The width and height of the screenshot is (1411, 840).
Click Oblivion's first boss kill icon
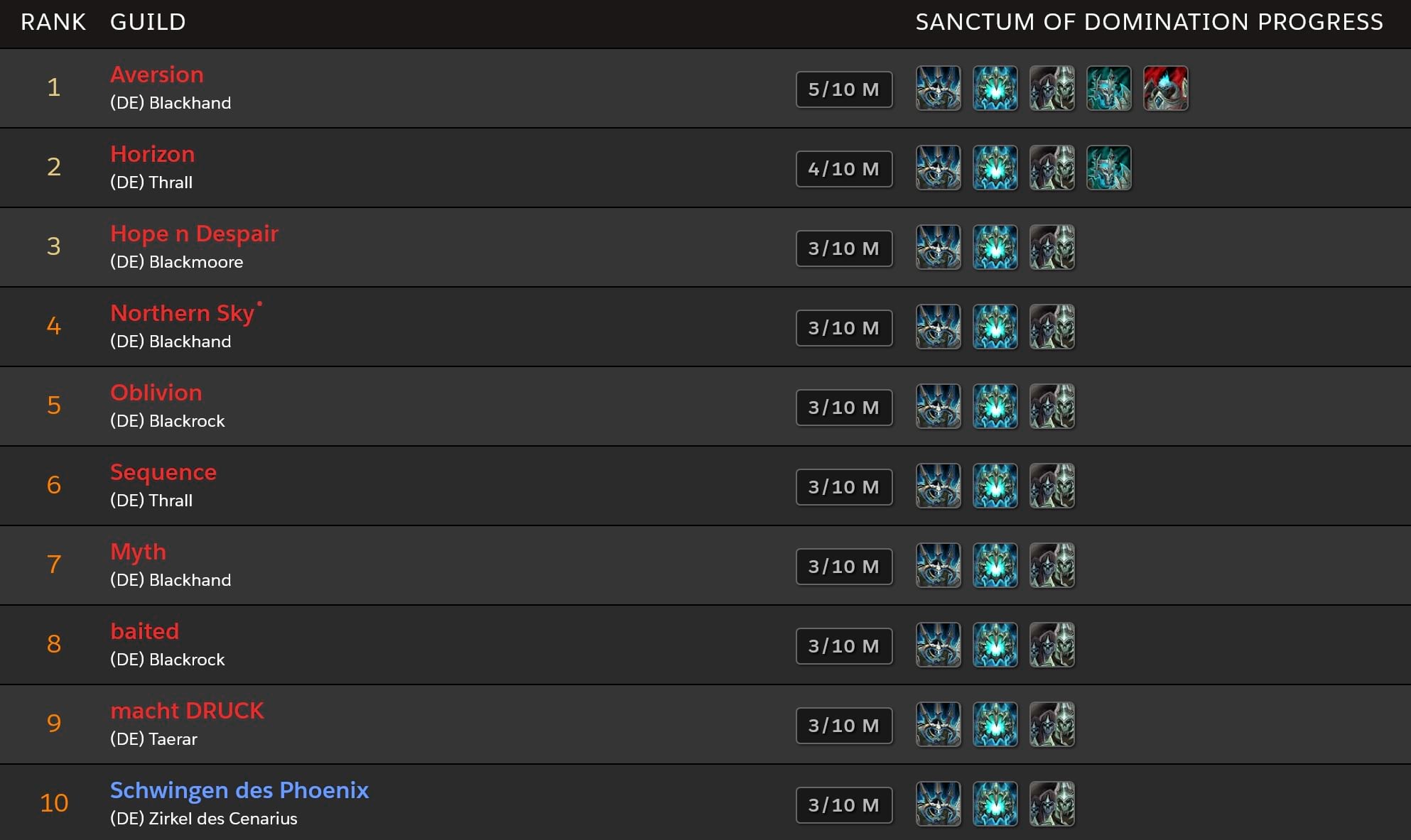click(938, 407)
